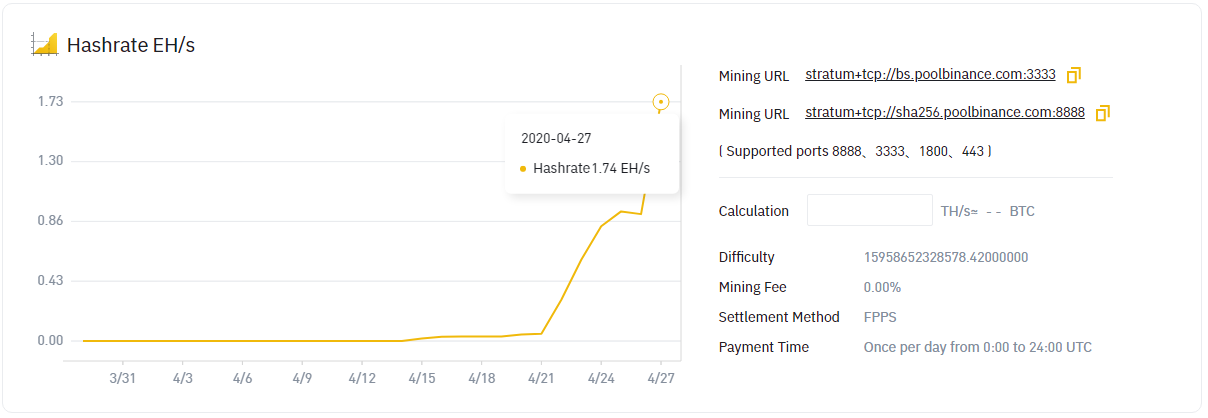Open the stratum+tcp://bs.poolbinance.com:3333 link

click(930, 75)
